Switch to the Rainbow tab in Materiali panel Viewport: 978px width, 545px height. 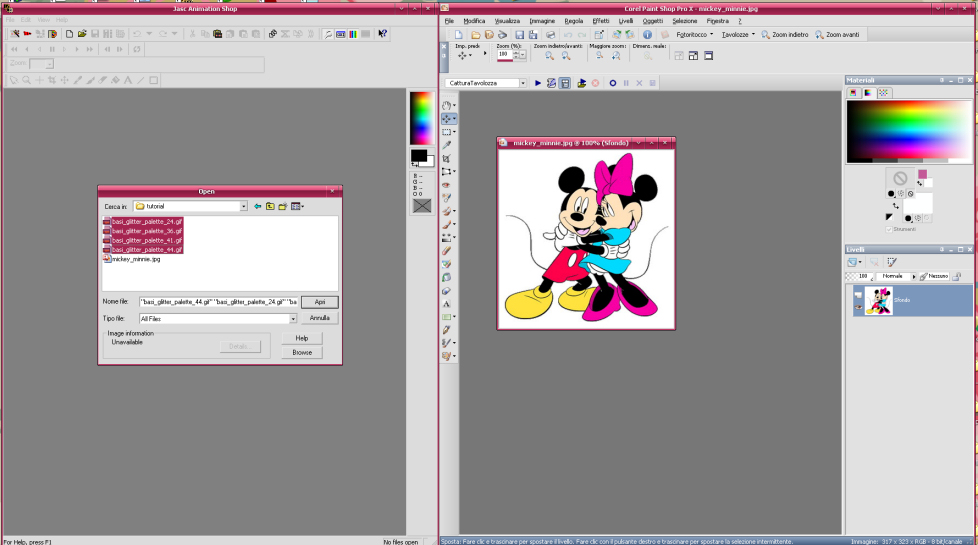coord(868,93)
